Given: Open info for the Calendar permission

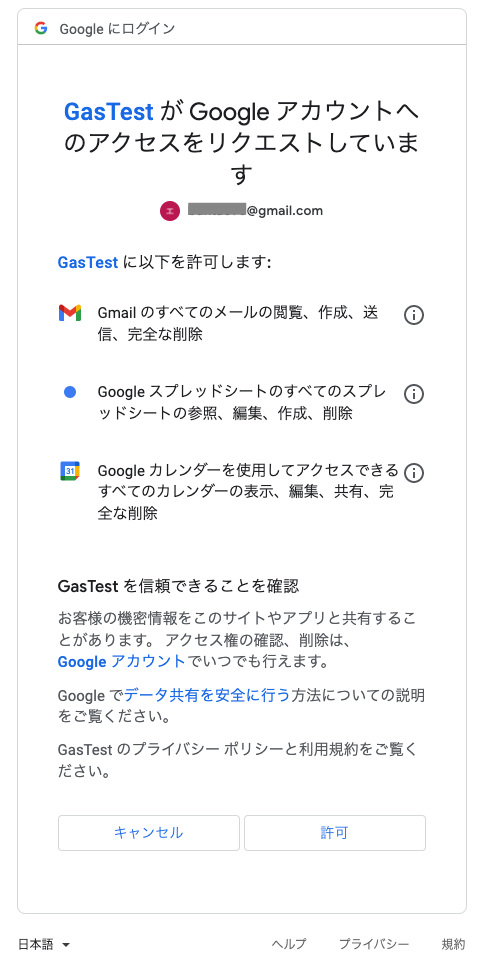Looking at the screenshot, I should [x=414, y=473].
